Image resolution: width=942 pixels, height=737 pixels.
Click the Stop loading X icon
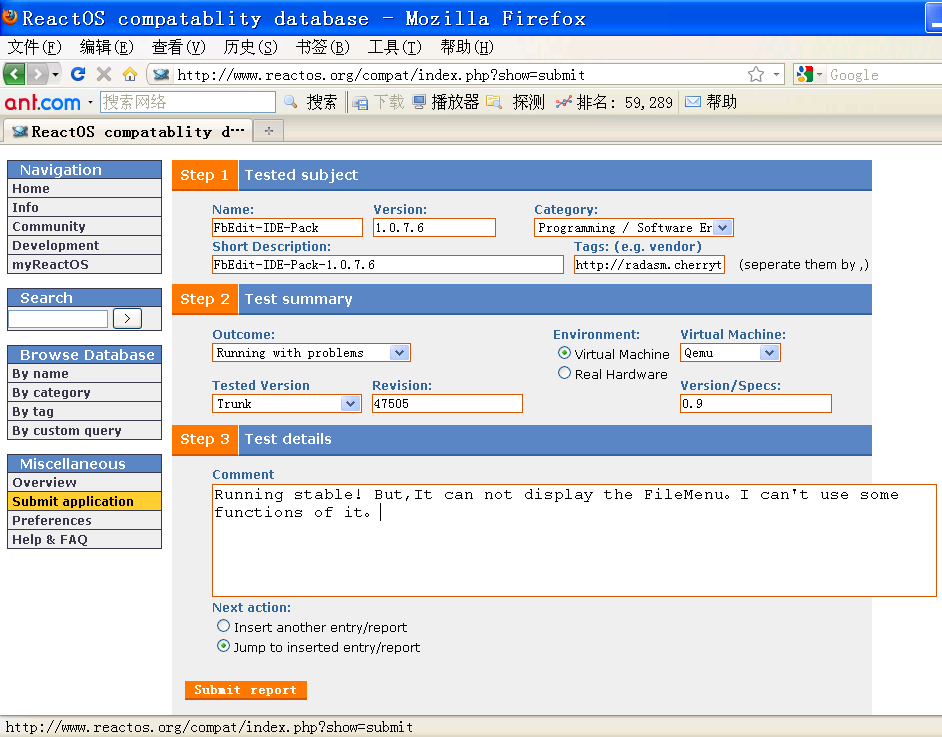(103, 74)
